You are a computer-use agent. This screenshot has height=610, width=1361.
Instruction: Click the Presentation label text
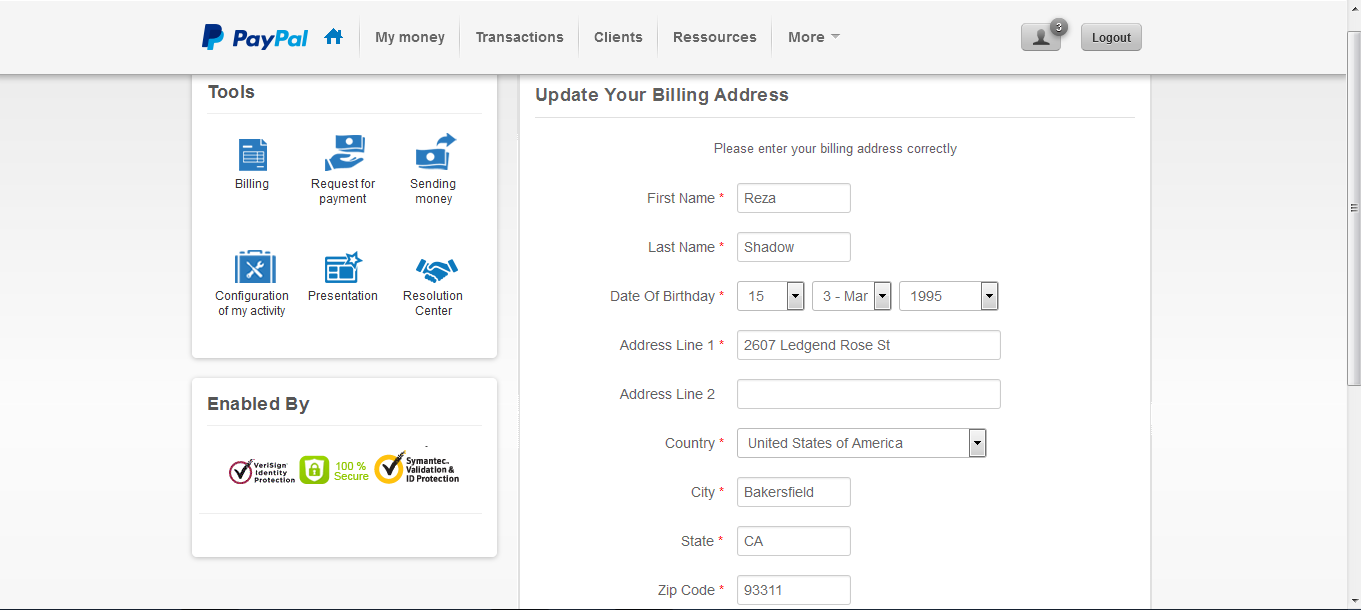[x=343, y=296]
